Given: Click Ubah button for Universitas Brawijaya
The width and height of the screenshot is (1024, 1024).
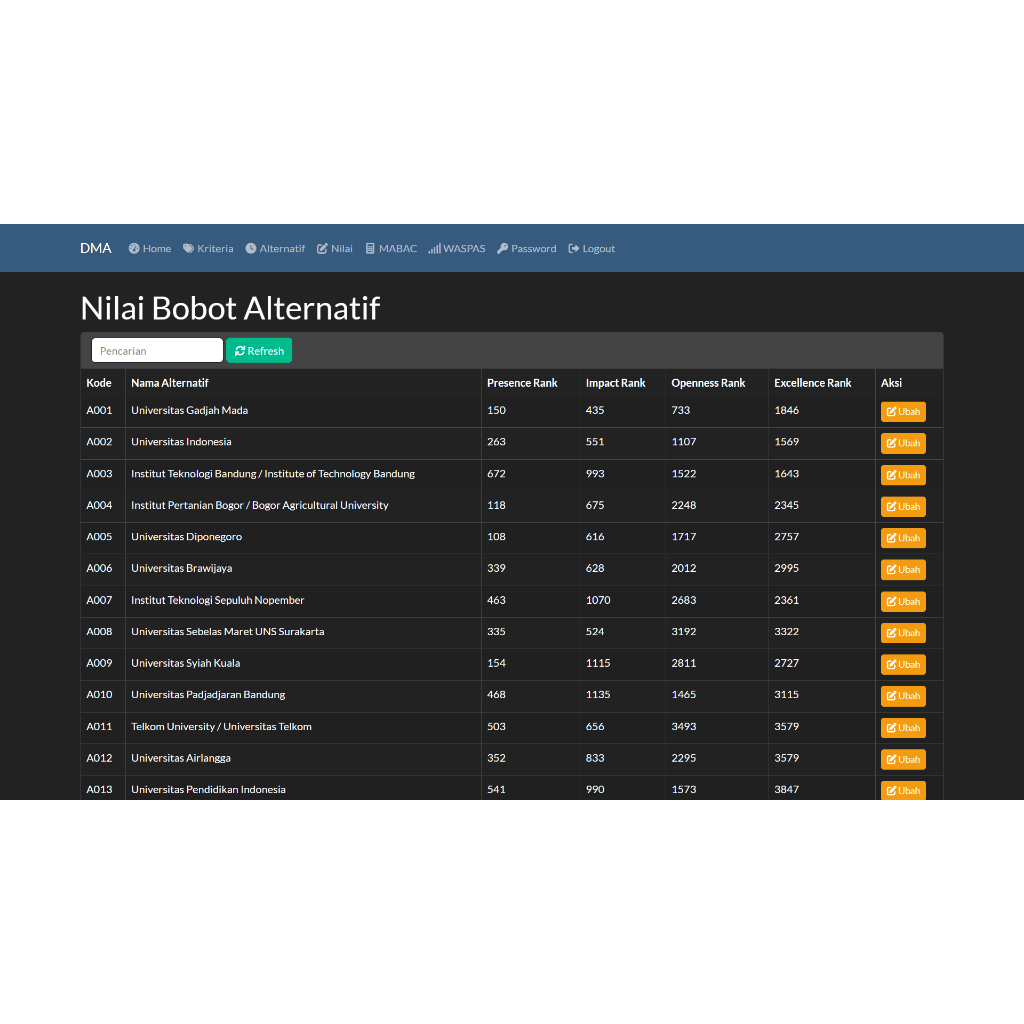Looking at the screenshot, I should (x=903, y=570).
